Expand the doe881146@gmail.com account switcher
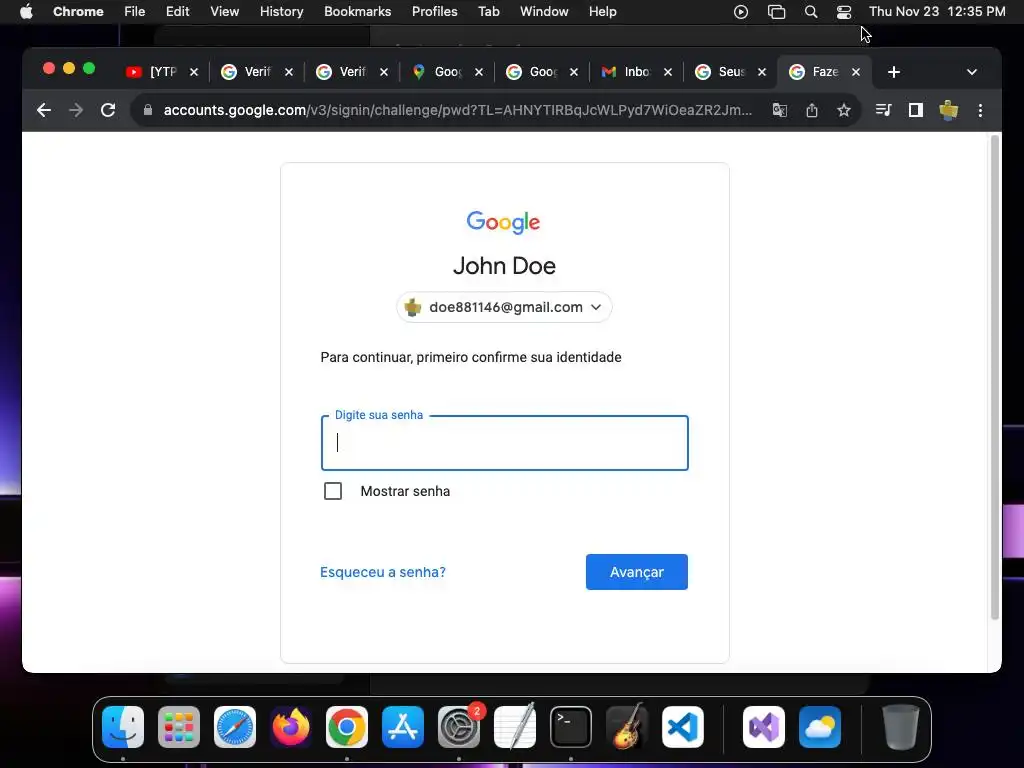This screenshot has height=768, width=1024. [x=504, y=307]
